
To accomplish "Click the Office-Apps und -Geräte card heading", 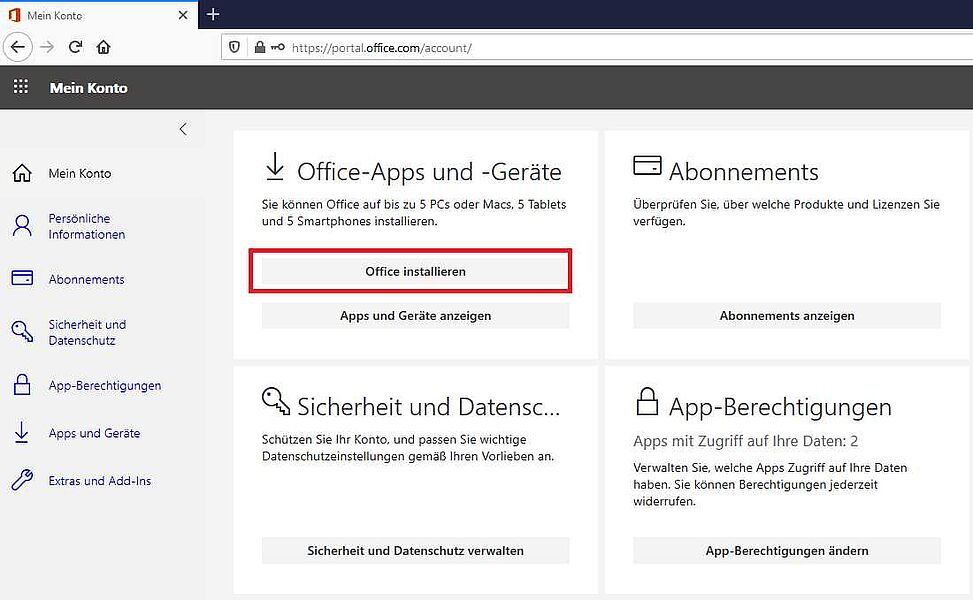I will coord(429,172).
